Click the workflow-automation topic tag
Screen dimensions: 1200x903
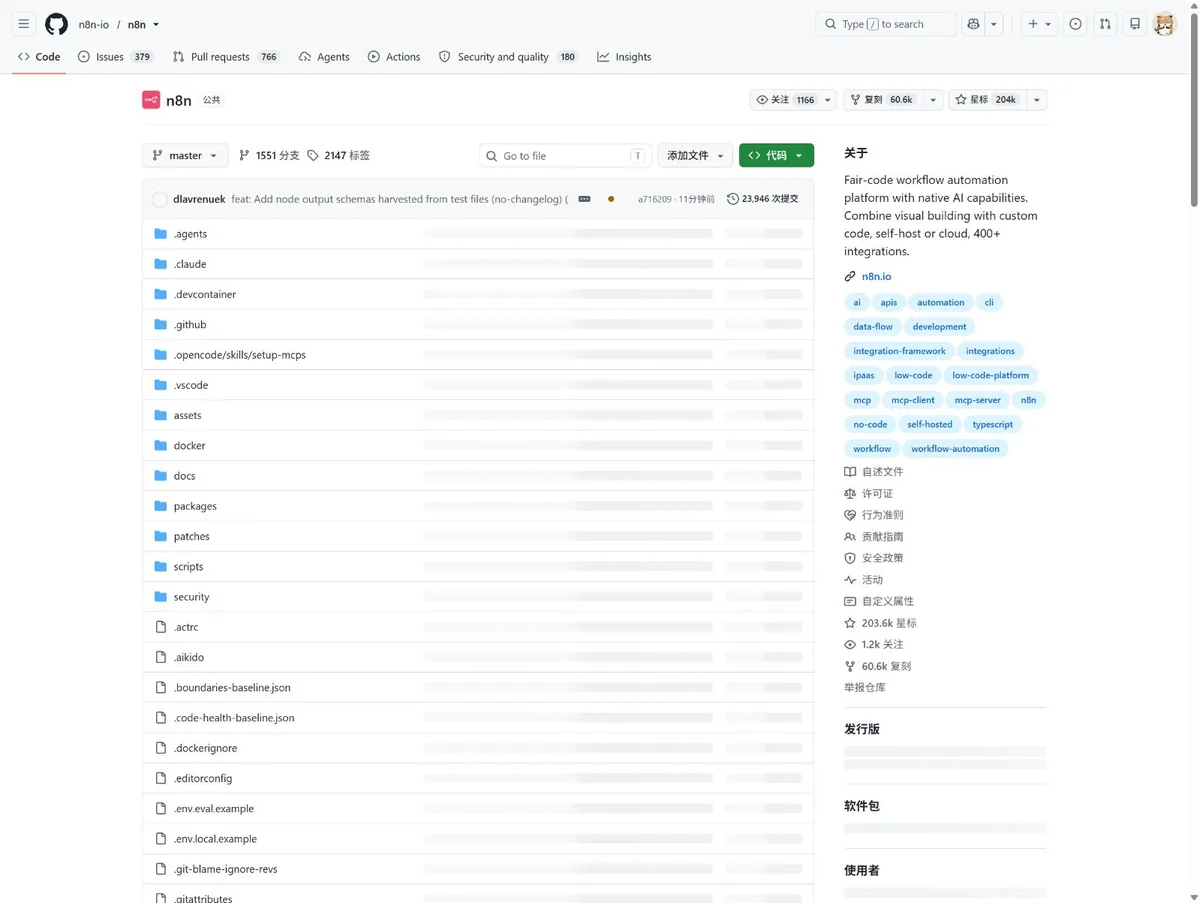click(955, 449)
